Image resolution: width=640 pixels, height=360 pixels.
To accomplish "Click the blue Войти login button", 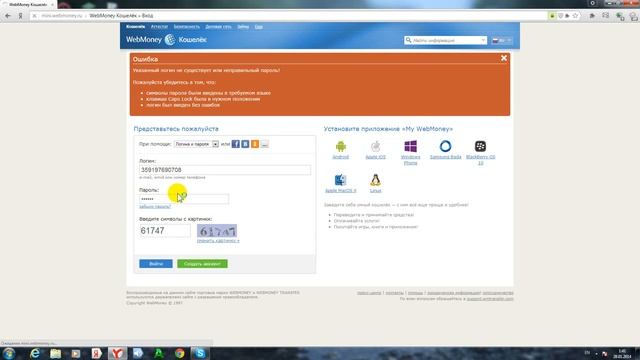I will (x=156, y=264).
